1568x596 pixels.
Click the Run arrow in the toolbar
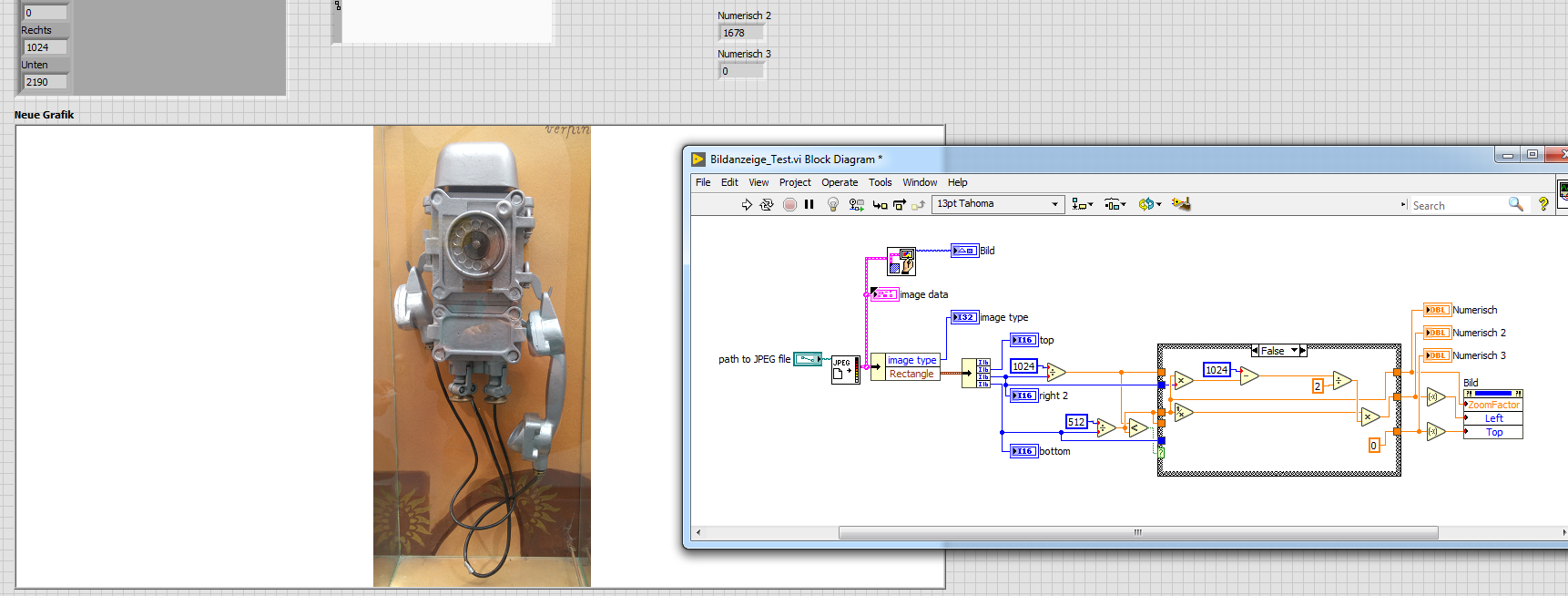coord(747,205)
